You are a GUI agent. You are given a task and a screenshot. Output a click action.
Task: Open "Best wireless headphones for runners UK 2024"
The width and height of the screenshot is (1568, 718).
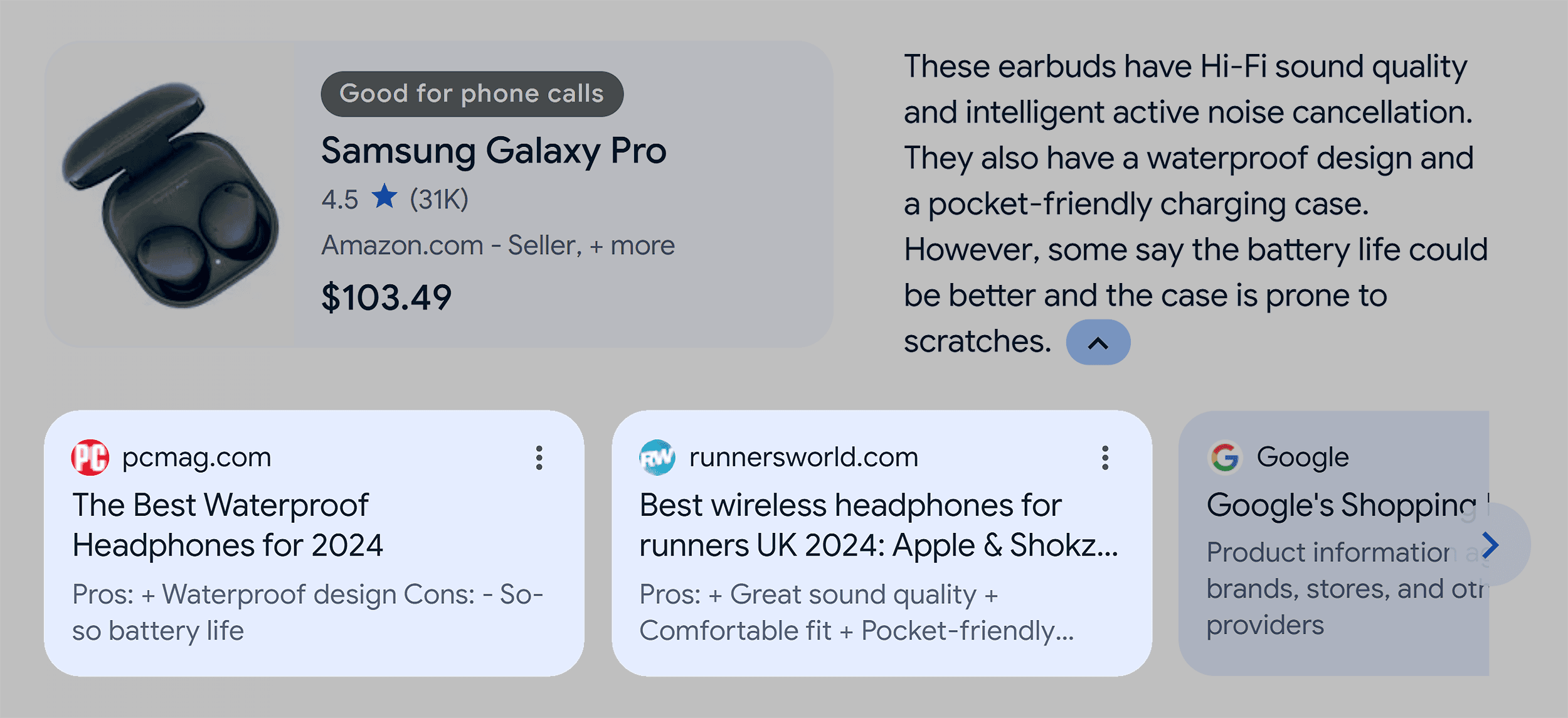click(x=878, y=525)
